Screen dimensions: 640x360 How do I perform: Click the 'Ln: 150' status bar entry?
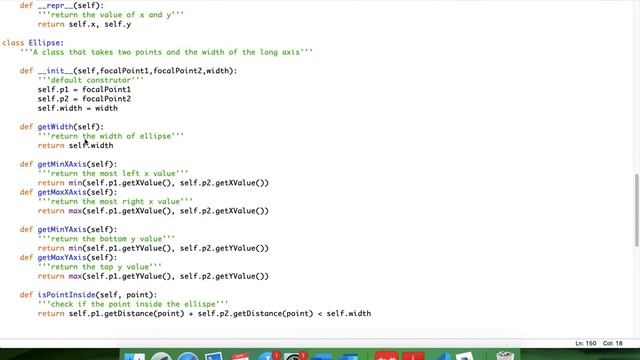click(586, 344)
